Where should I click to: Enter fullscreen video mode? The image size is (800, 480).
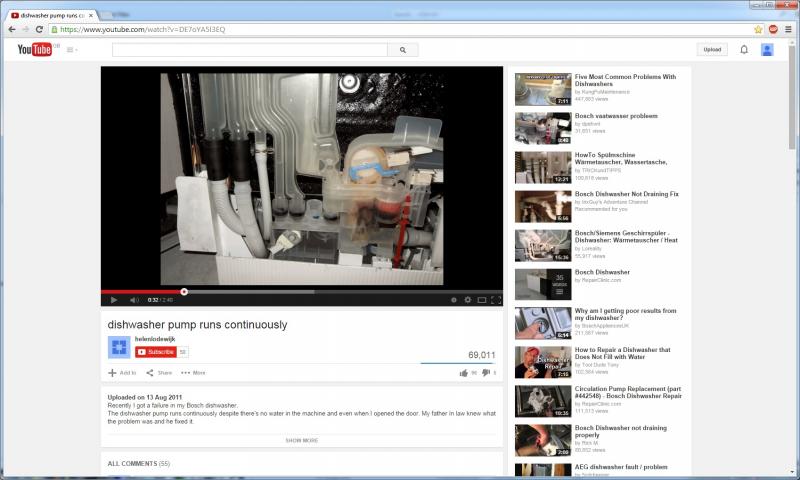(x=496, y=300)
